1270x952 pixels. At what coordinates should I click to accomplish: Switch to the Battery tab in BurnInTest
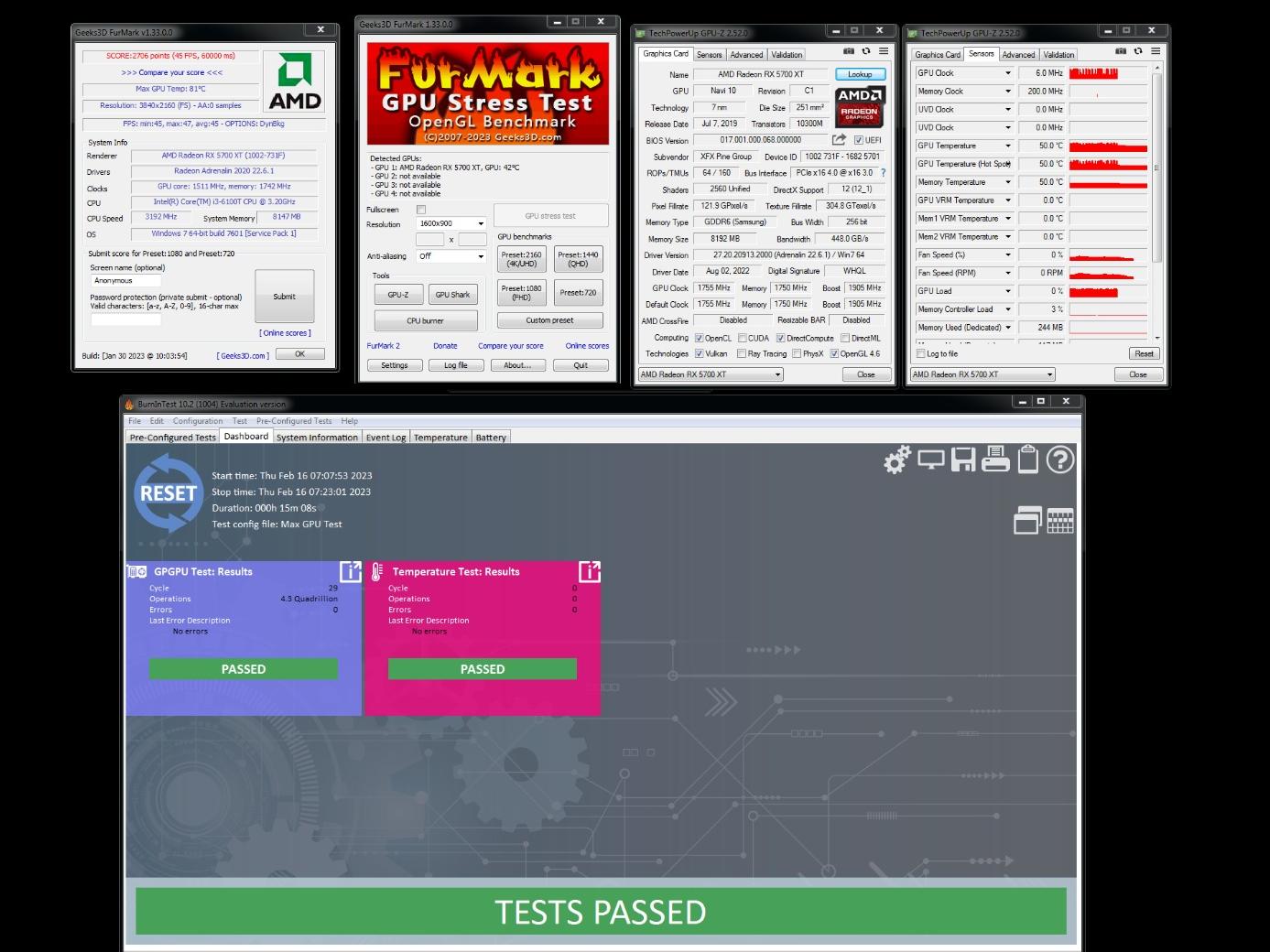coord(491,438)
